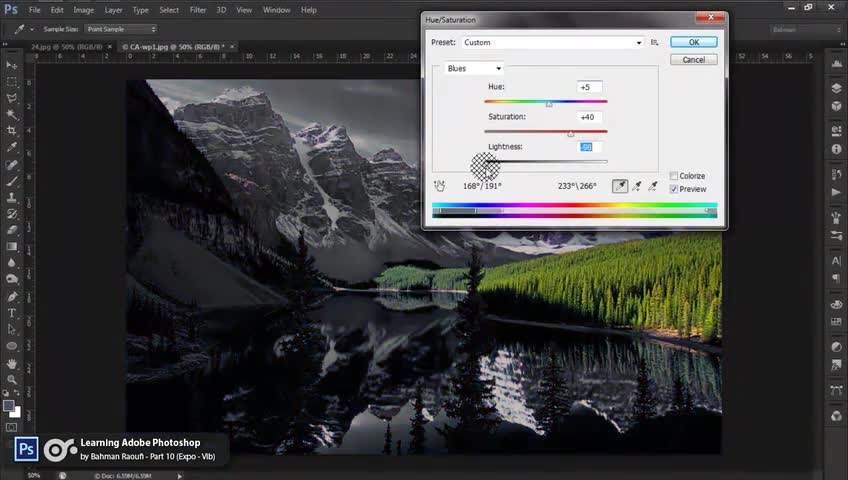Screen dimensions: 848x480
Task: Switch to the 24.jpg document tab
Action: 66,47
